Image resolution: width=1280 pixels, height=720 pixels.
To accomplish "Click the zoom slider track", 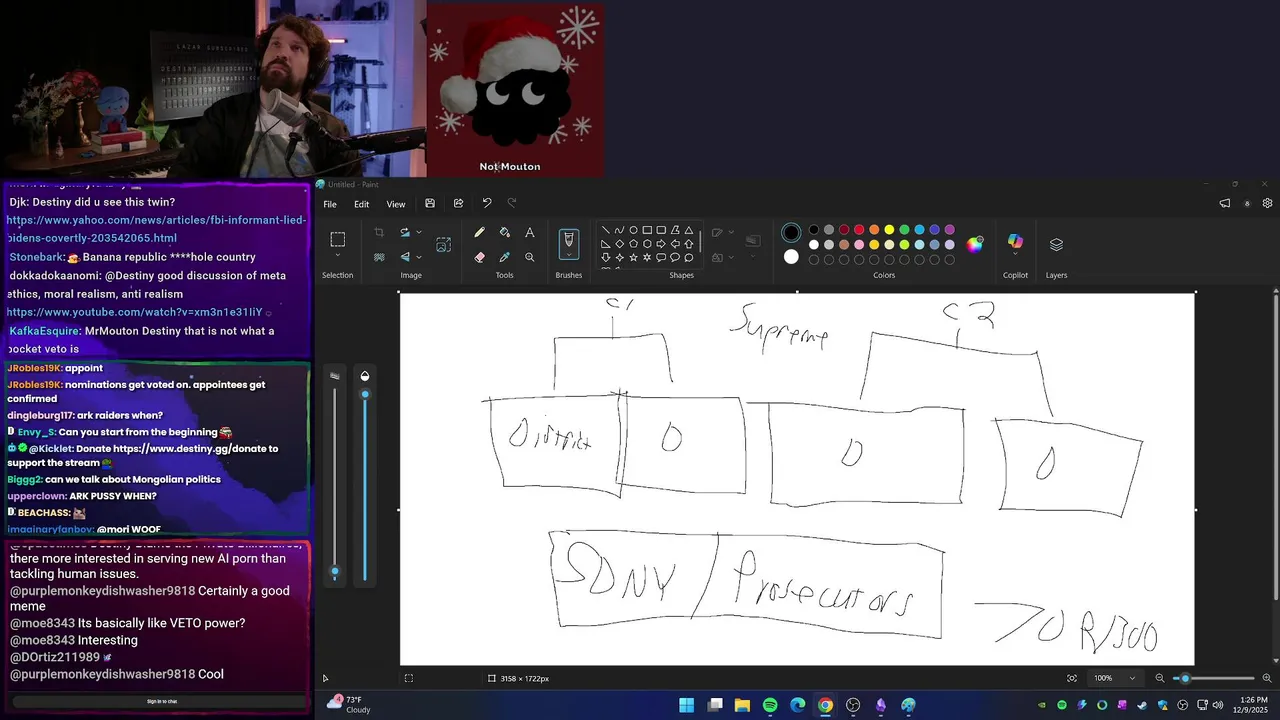I will coord(1215,678).
